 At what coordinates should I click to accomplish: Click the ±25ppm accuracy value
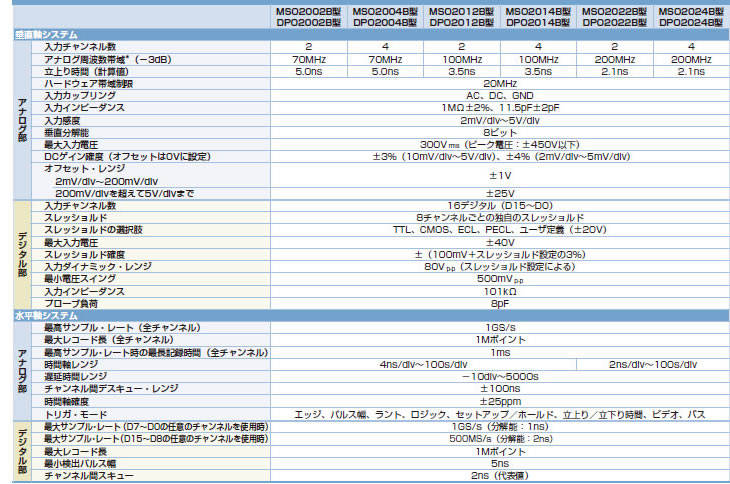pos(500,401)
